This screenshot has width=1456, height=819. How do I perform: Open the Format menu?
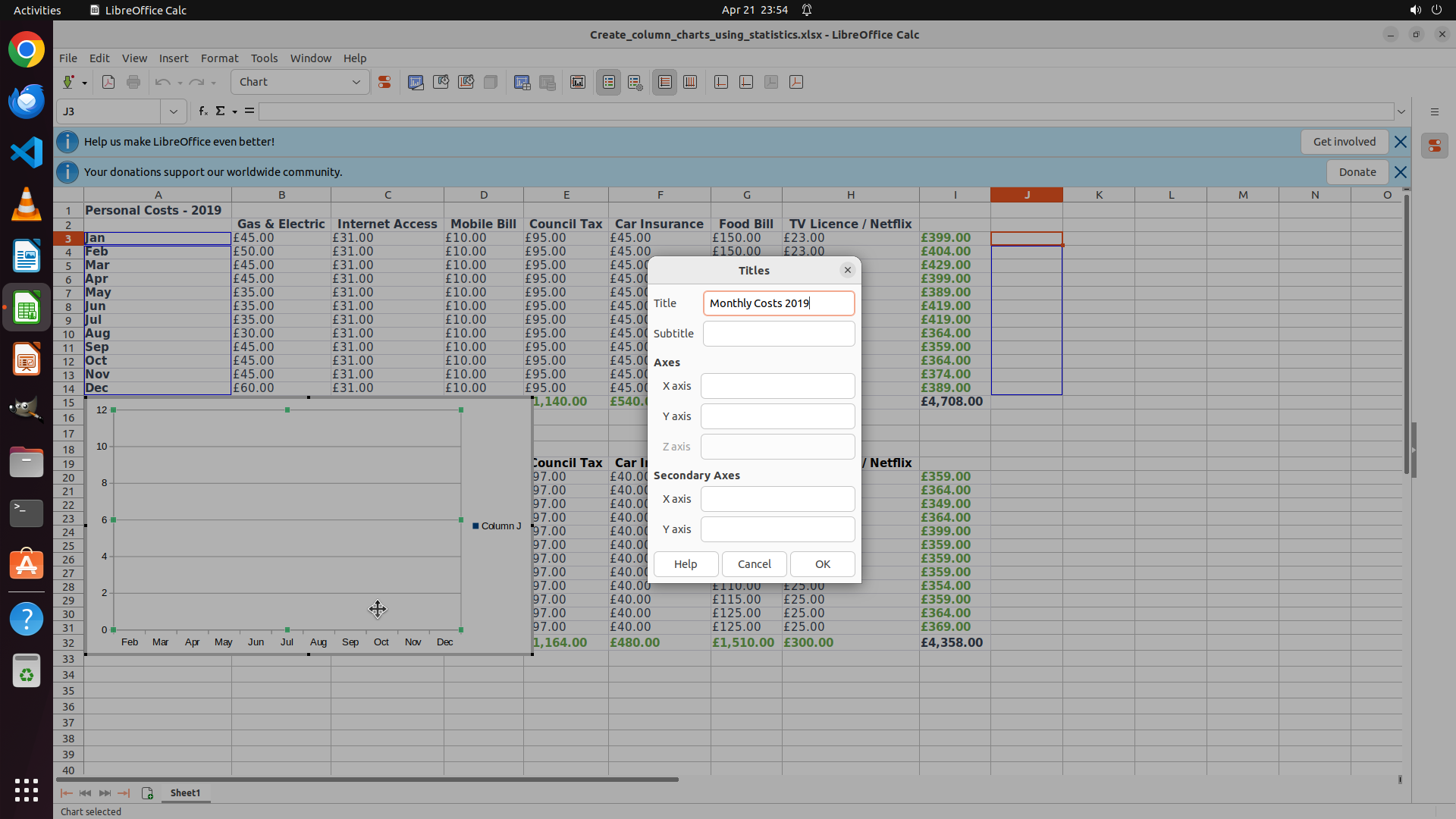point(219,58)
